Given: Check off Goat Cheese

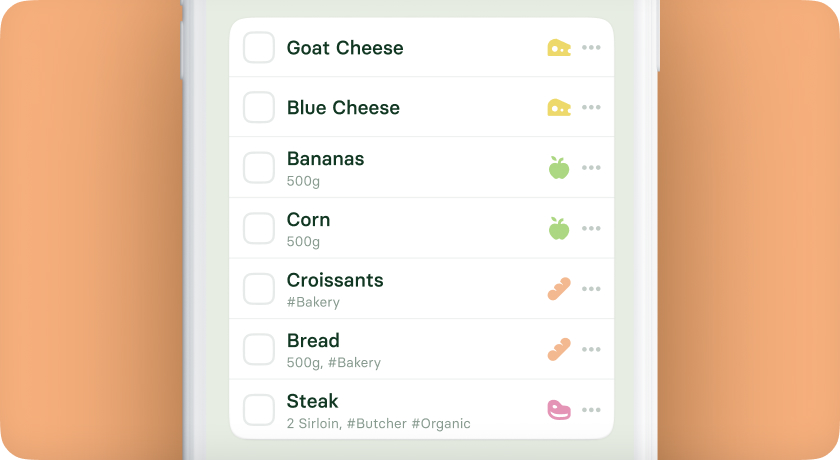Looking at the screenshot, I should coord(259,48).
